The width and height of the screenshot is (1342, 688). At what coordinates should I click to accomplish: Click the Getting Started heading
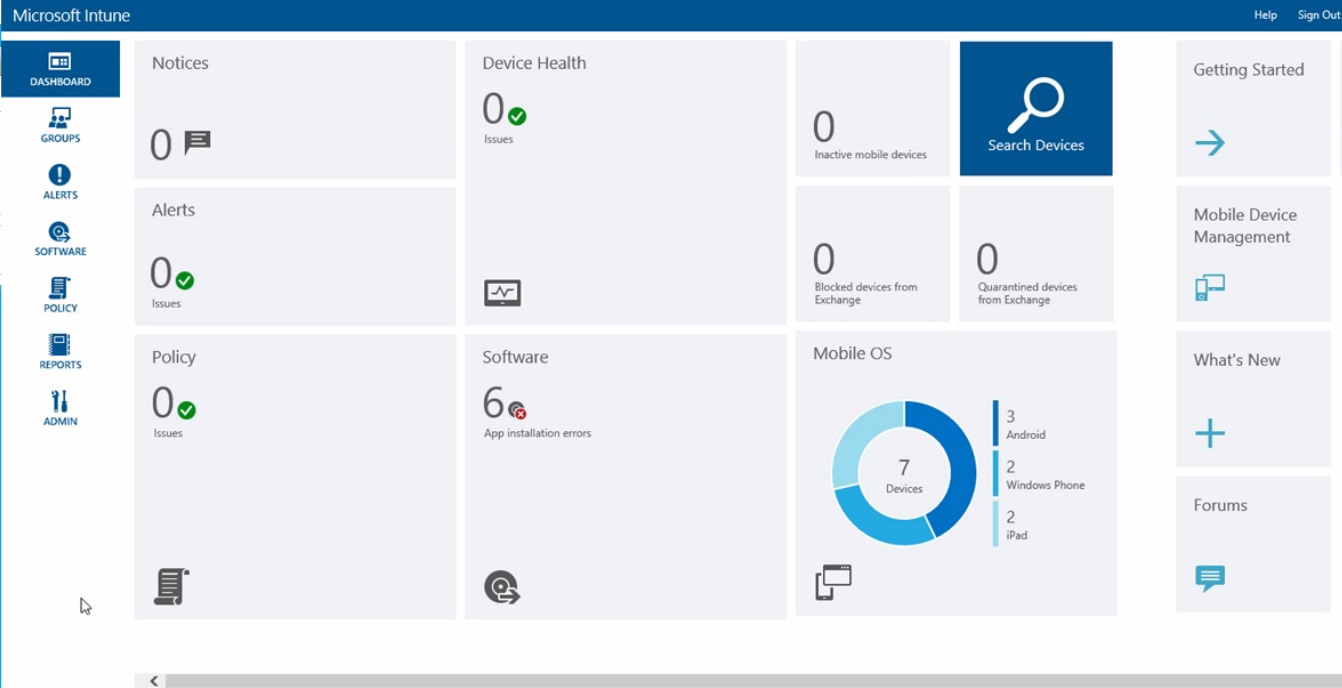(1248, 70)
